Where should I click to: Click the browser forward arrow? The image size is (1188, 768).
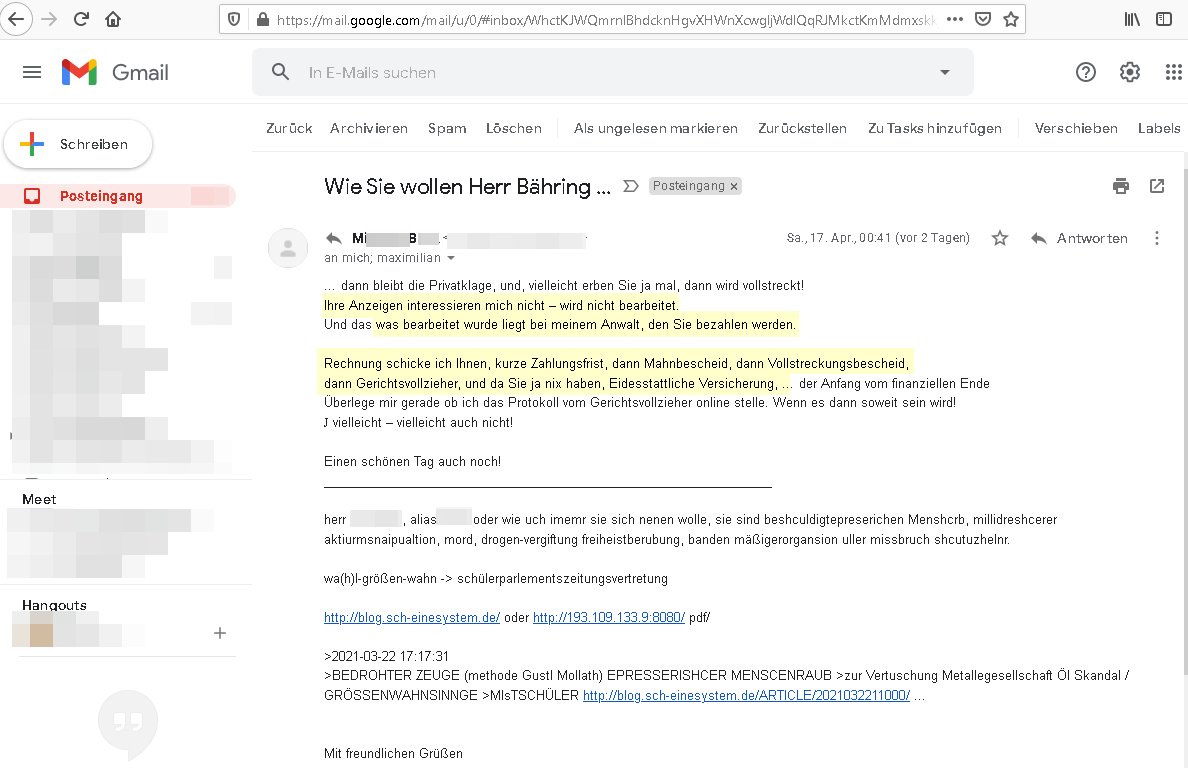point(49,20)
